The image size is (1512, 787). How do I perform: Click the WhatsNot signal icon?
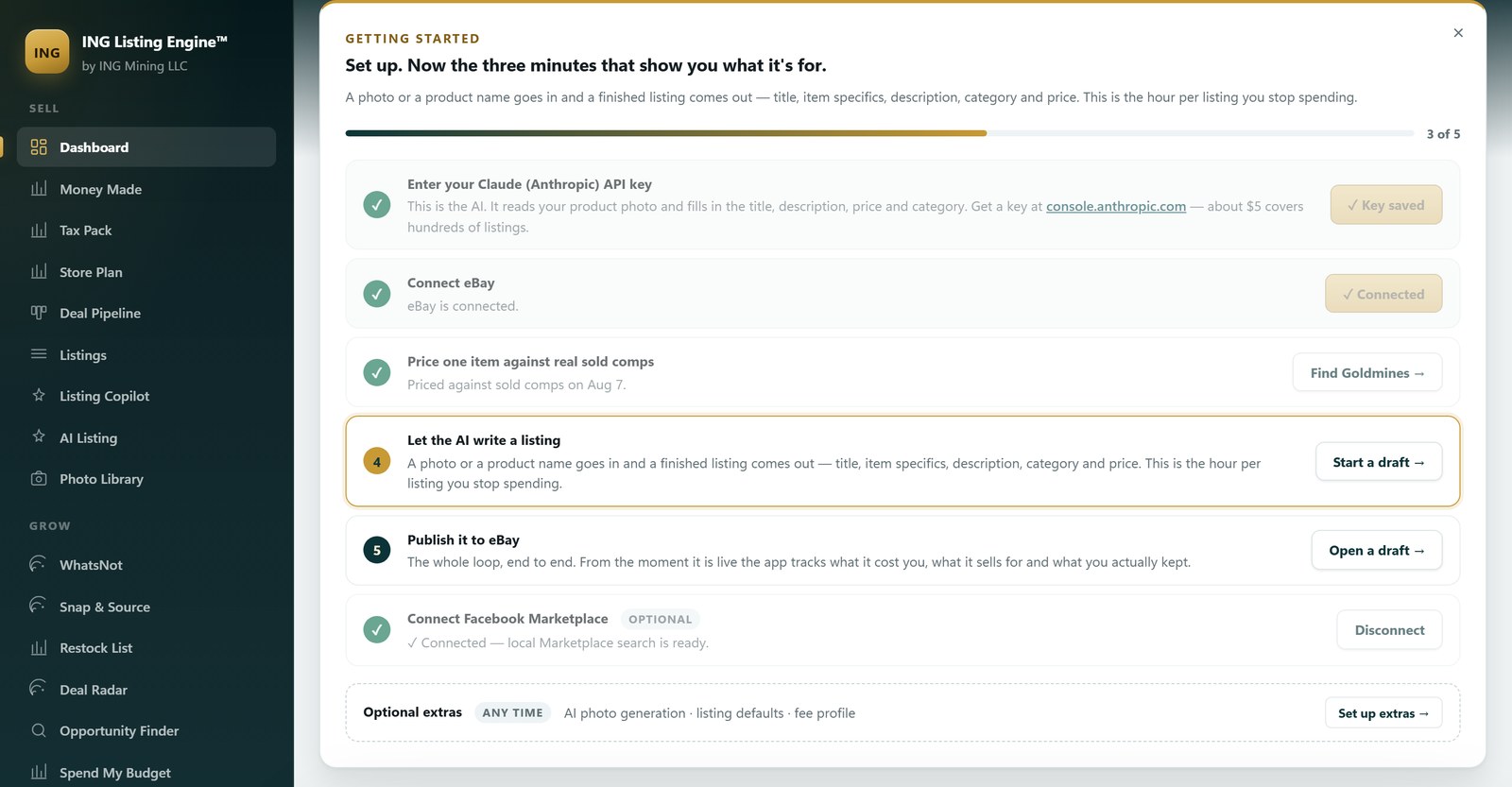39,565
